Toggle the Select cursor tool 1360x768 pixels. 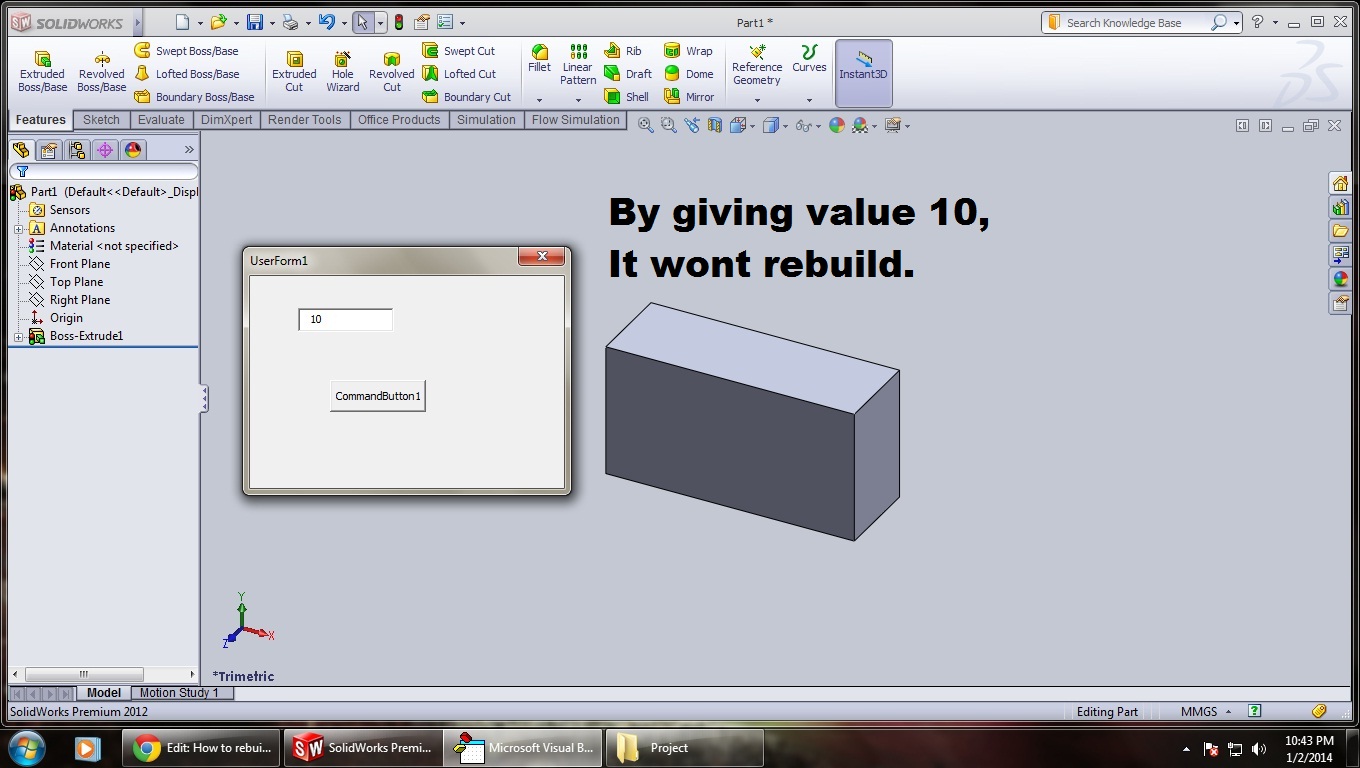pos(363,22)
